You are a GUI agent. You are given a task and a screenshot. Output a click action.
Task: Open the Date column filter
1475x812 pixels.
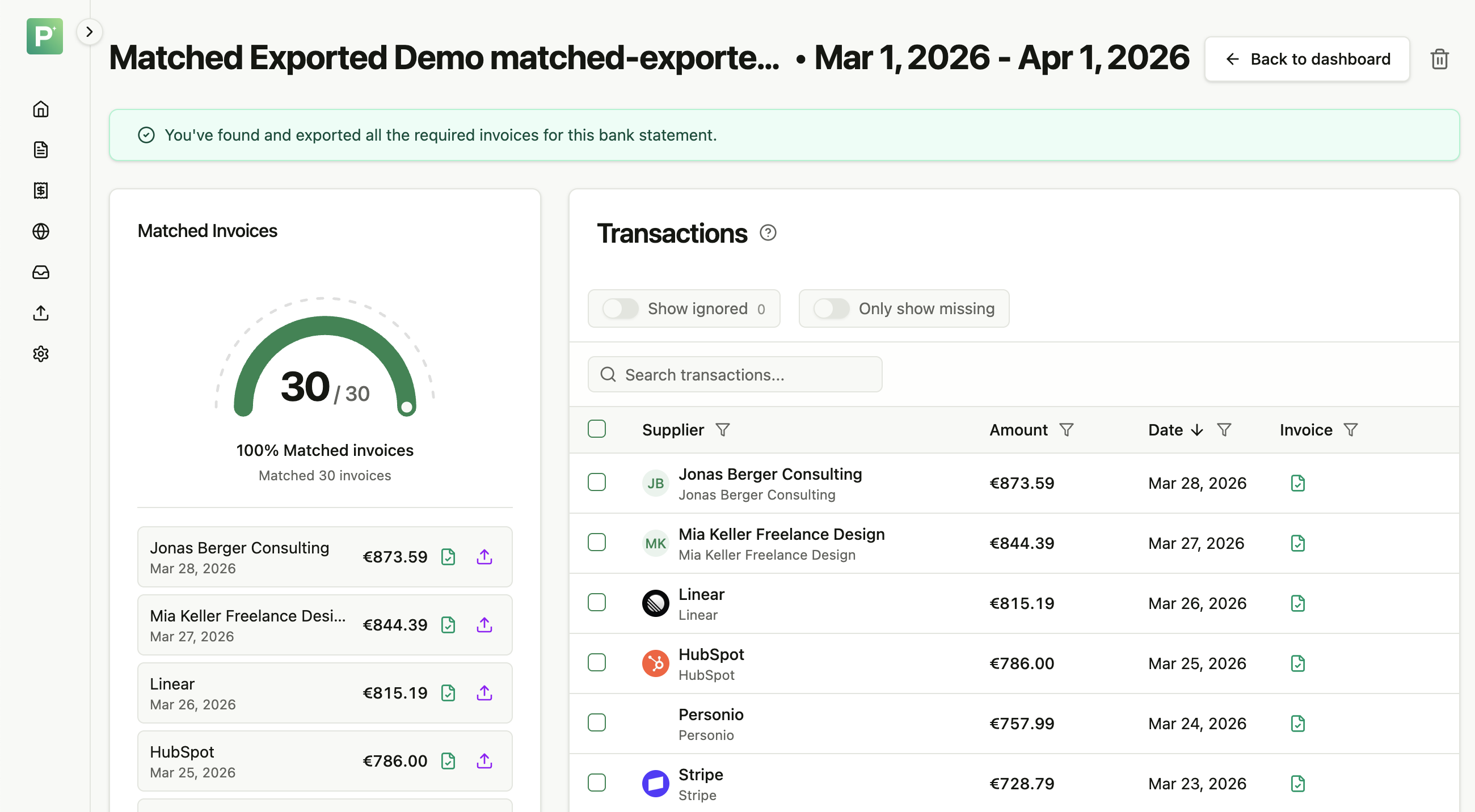point(1224,430)
